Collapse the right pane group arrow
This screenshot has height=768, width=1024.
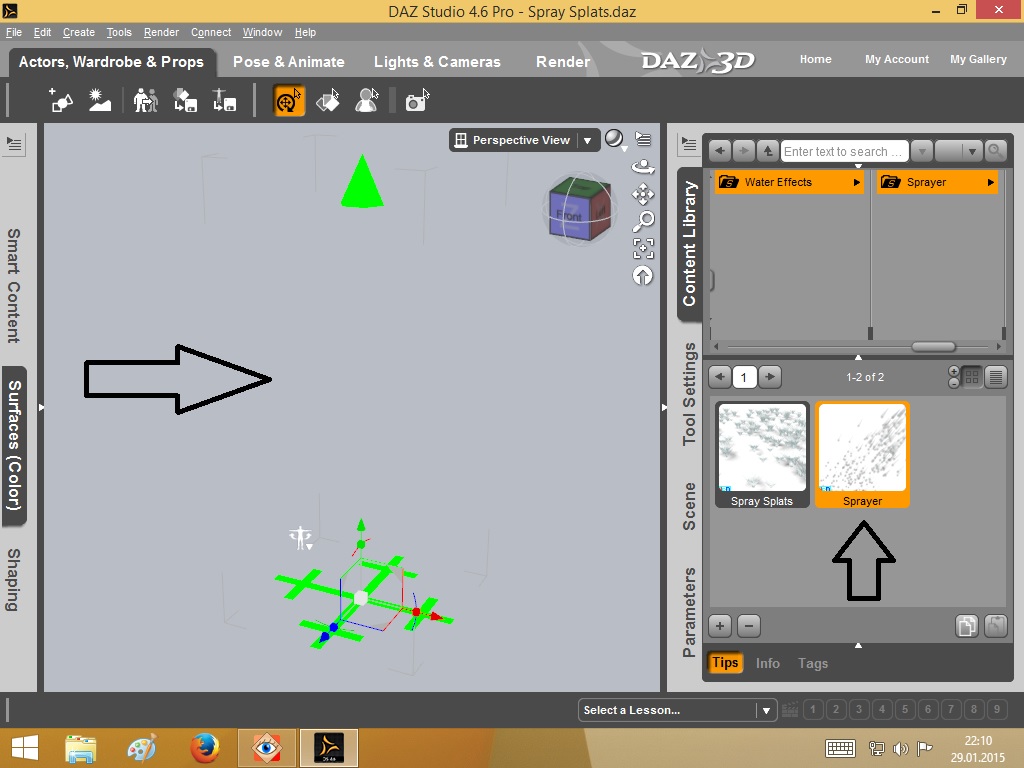pos(664,408)
